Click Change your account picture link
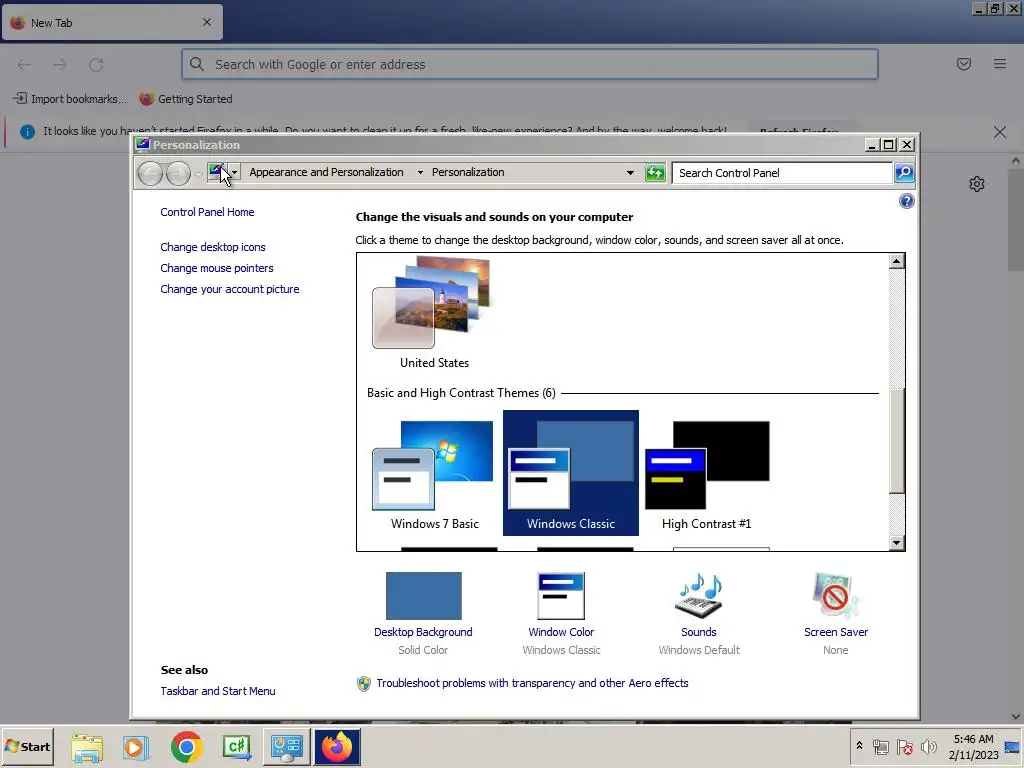1024x768 pixels. point(230,289)
